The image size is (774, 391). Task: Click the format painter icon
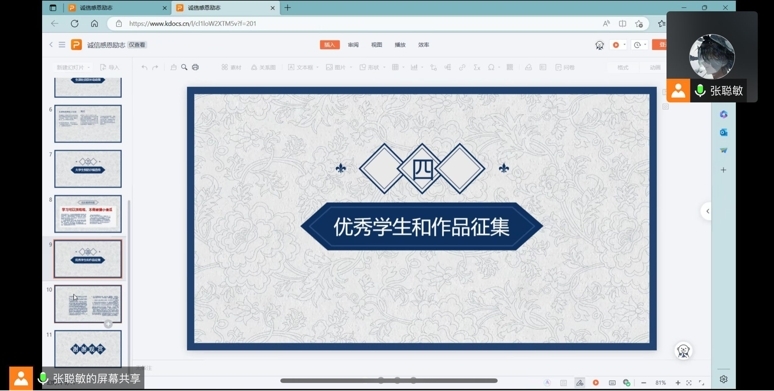pyautogui.click(x=173, y=67)
